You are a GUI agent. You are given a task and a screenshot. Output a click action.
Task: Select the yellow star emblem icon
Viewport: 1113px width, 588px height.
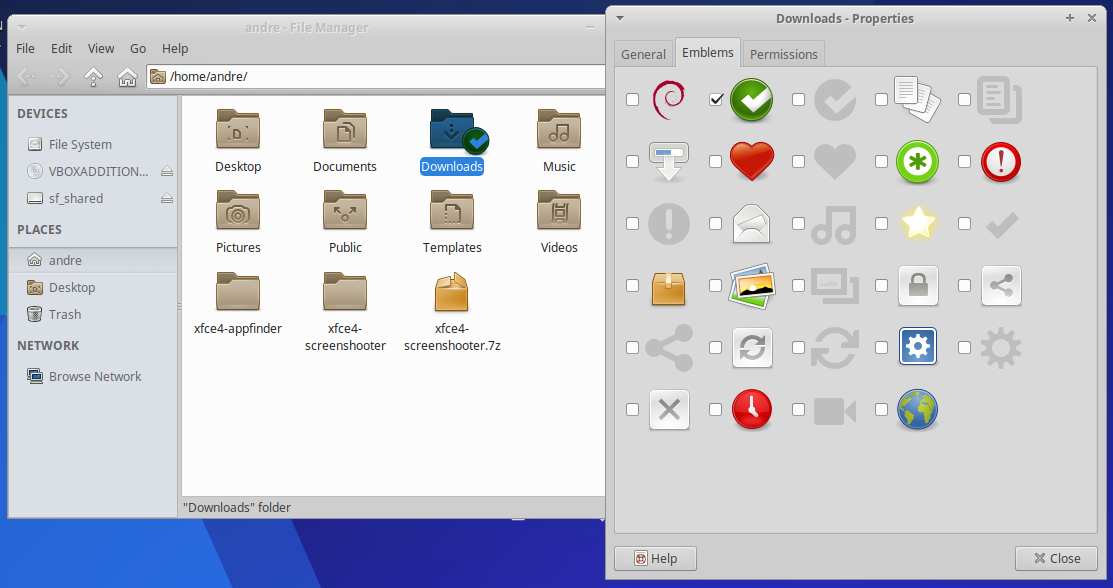[918, 223]
